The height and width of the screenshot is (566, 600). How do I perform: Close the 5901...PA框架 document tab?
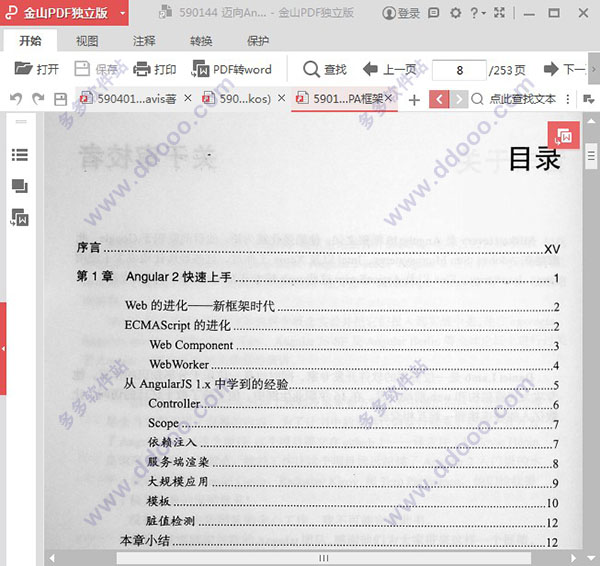(x=388, y=98)
